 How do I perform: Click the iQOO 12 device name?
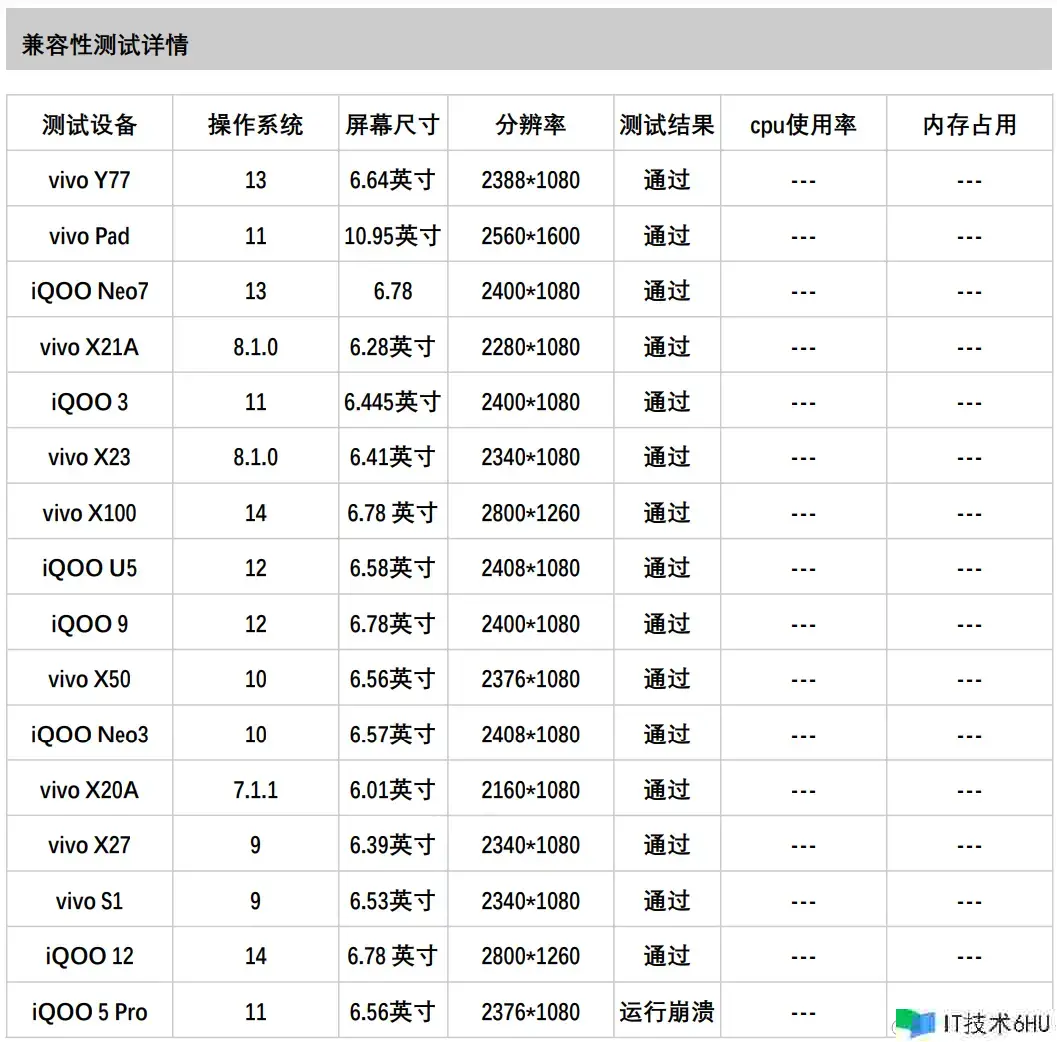click(x=89, y=957)
